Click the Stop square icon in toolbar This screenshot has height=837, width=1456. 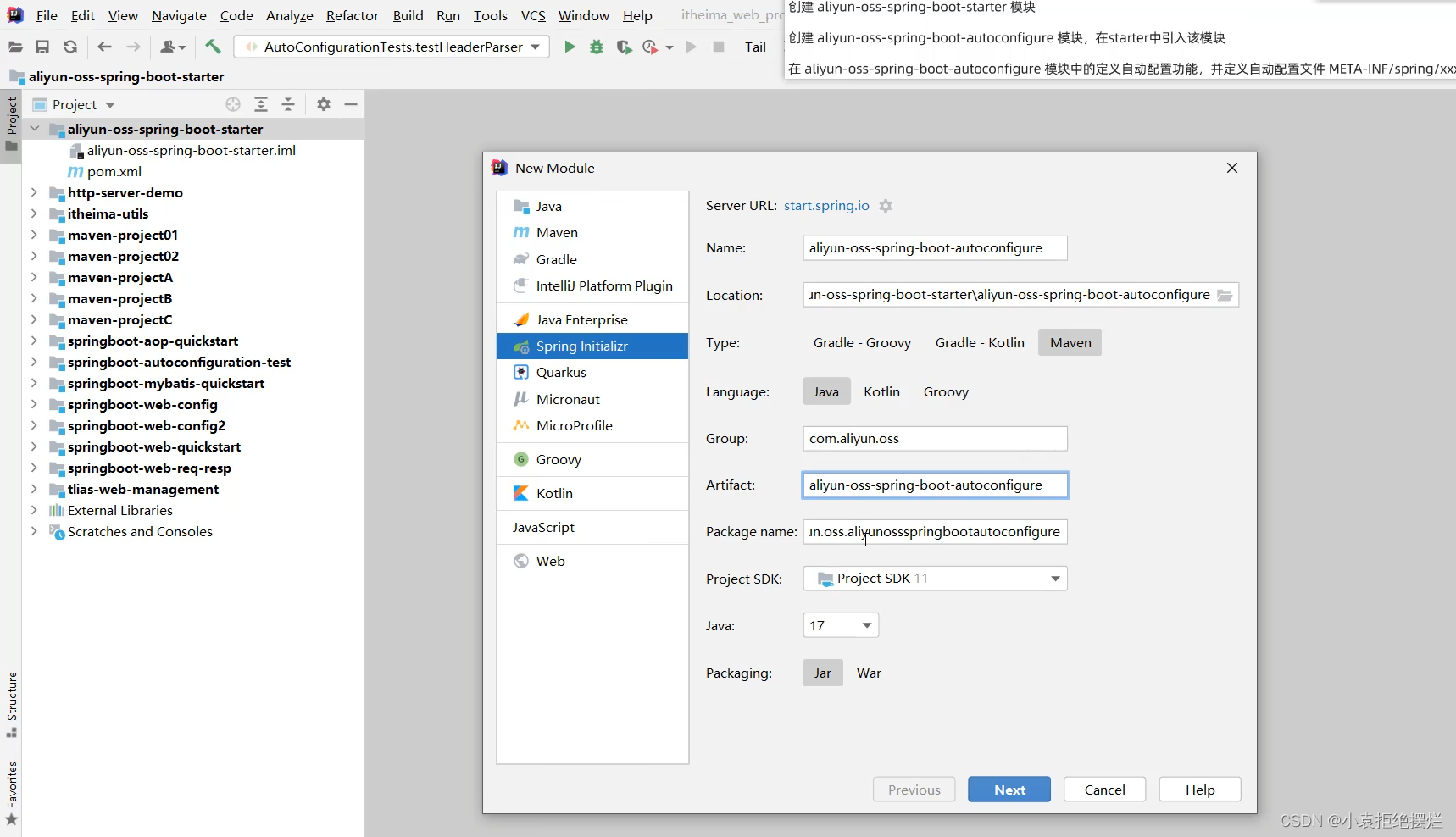tap(719, 47)
